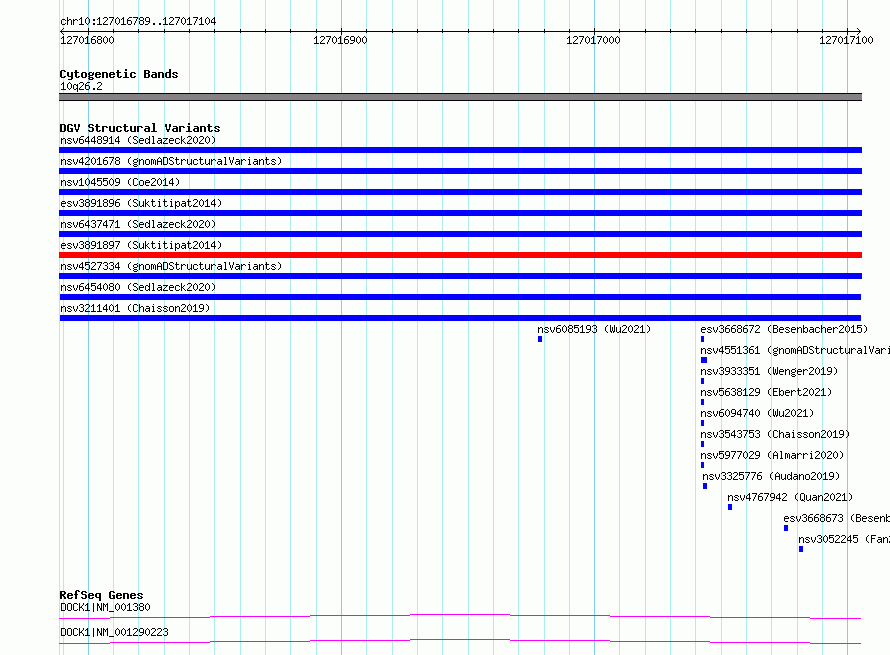Open variant nsv5977029 (Almarri2020) label
Image resolution: width=890 pixels, height=655 pixels.
click(772, 455)
